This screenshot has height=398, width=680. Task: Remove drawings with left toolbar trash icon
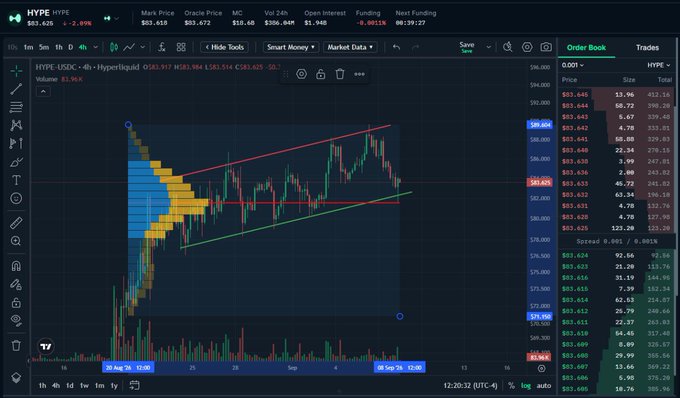coord(16,346)
